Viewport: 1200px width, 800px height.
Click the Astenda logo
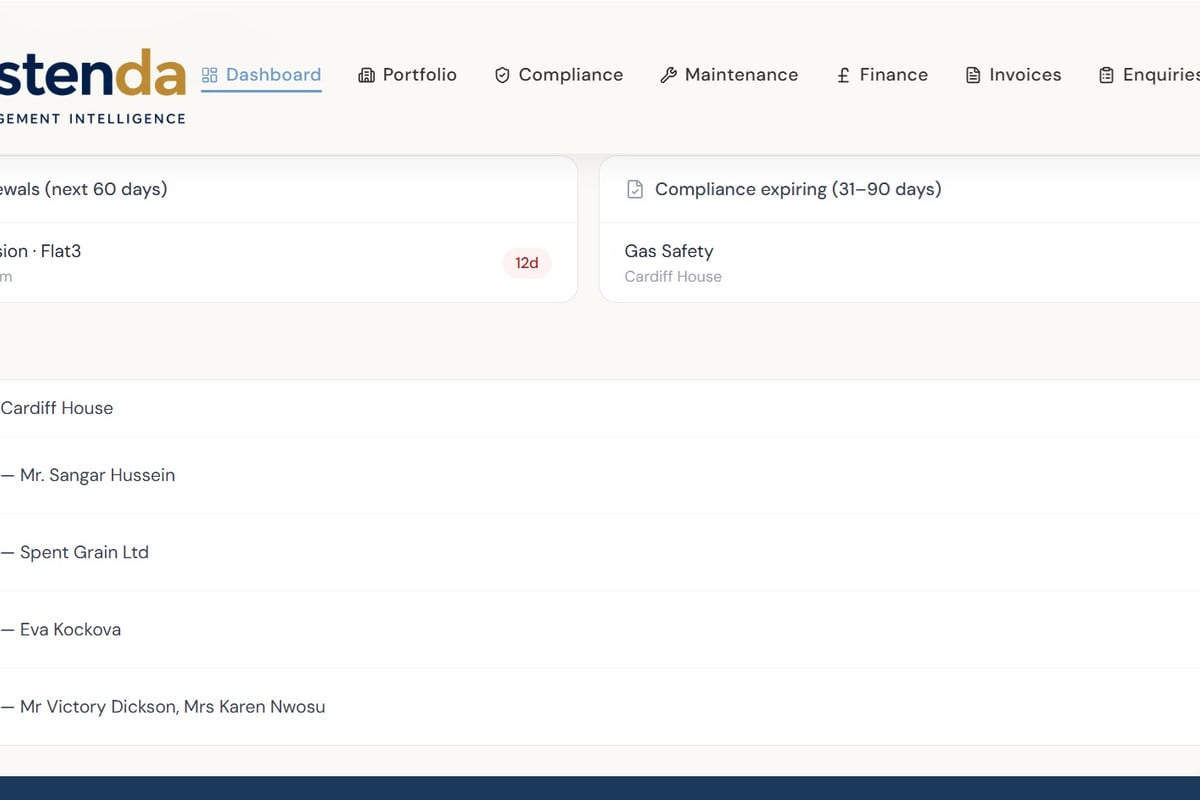pyautogui.click(x=93, y=87)
